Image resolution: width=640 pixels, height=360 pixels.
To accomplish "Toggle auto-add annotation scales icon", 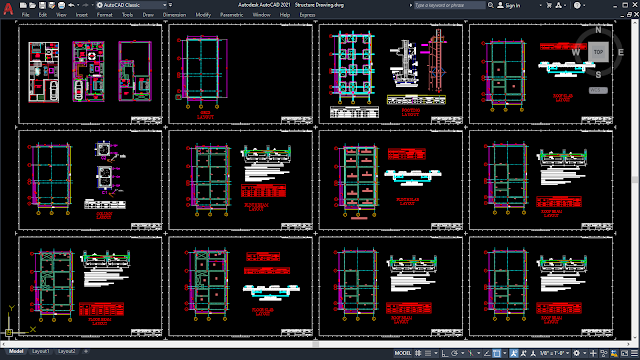I will point(523,353).
